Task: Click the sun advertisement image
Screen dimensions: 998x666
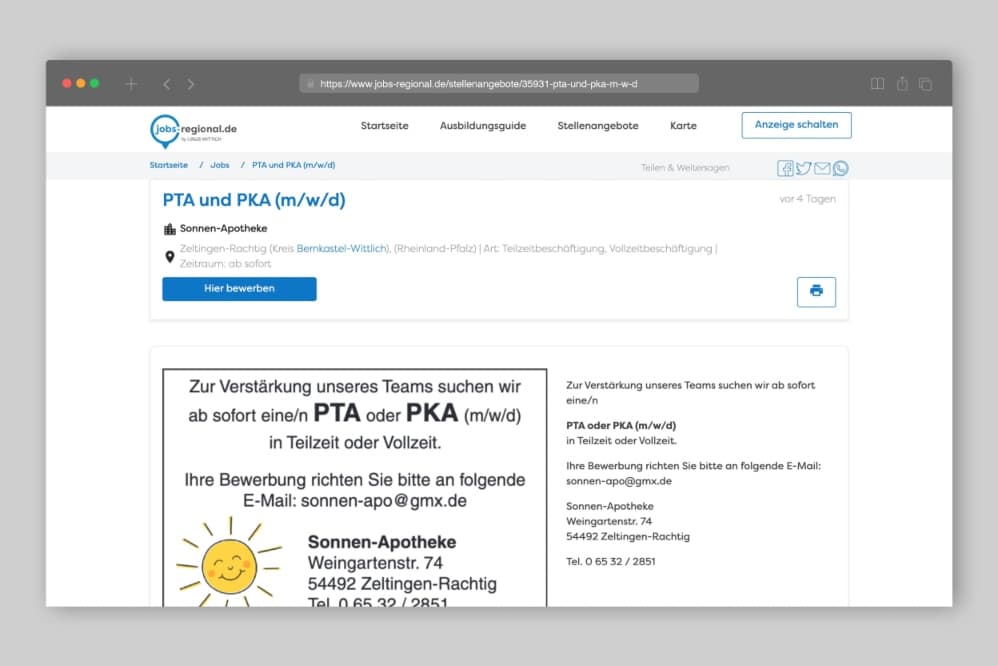Action: [355, 488]
